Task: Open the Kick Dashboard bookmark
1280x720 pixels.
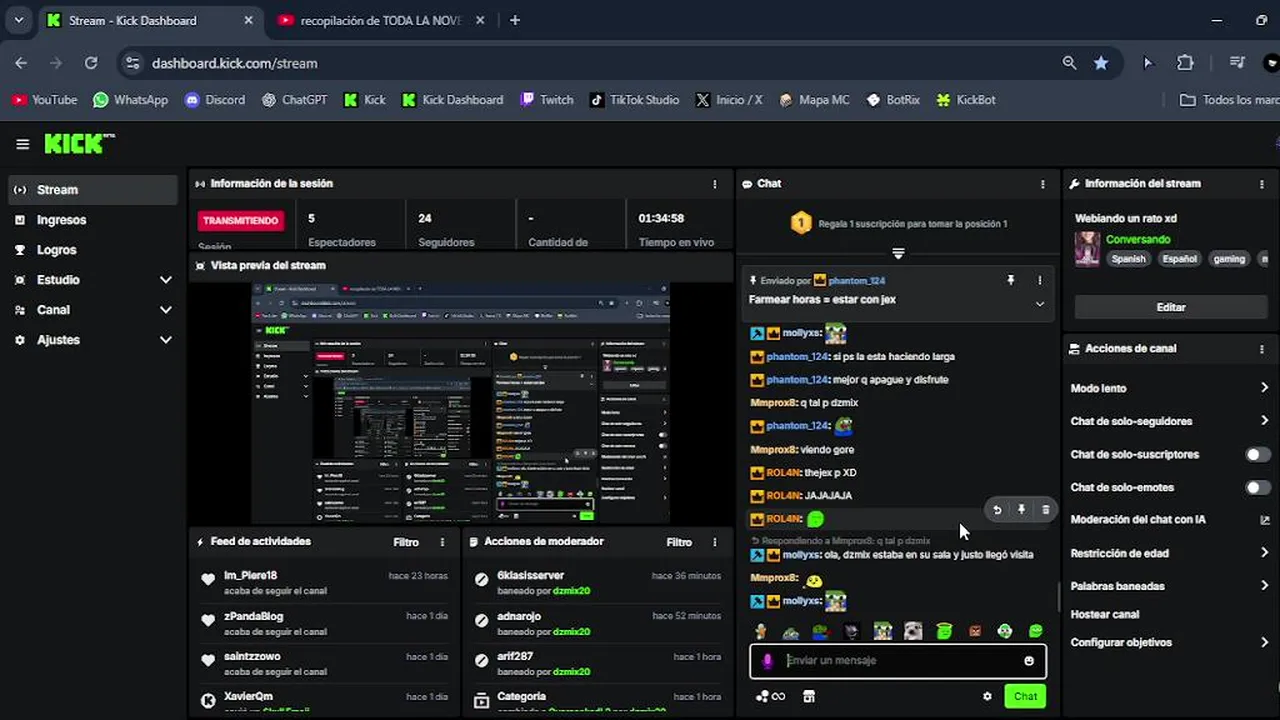Action: click(452, 100)
